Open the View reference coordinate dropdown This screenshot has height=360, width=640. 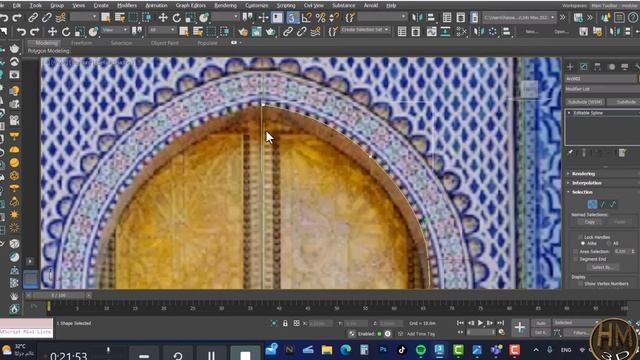pos(115,30)
